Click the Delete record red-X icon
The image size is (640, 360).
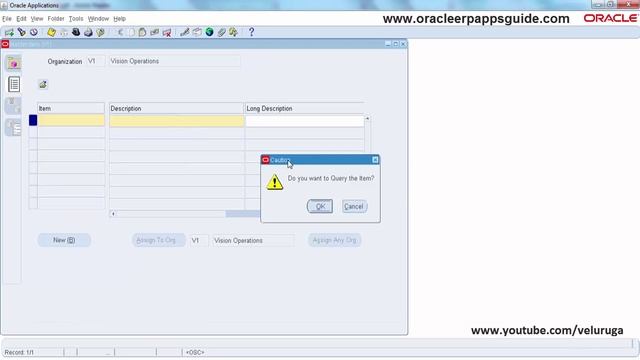(x=167, y=32)
